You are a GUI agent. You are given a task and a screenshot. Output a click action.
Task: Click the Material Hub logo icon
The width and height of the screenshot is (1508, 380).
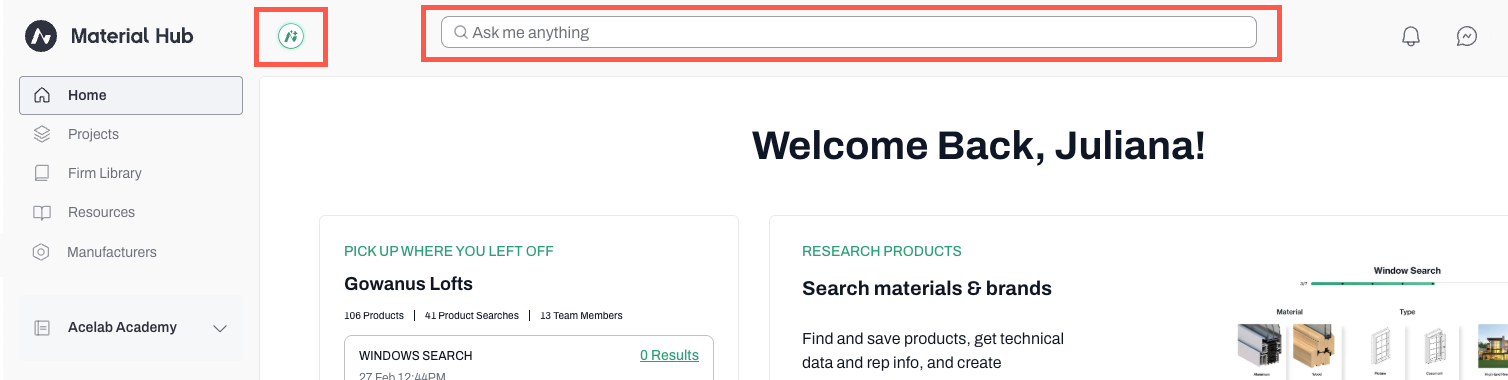[41, 36]
